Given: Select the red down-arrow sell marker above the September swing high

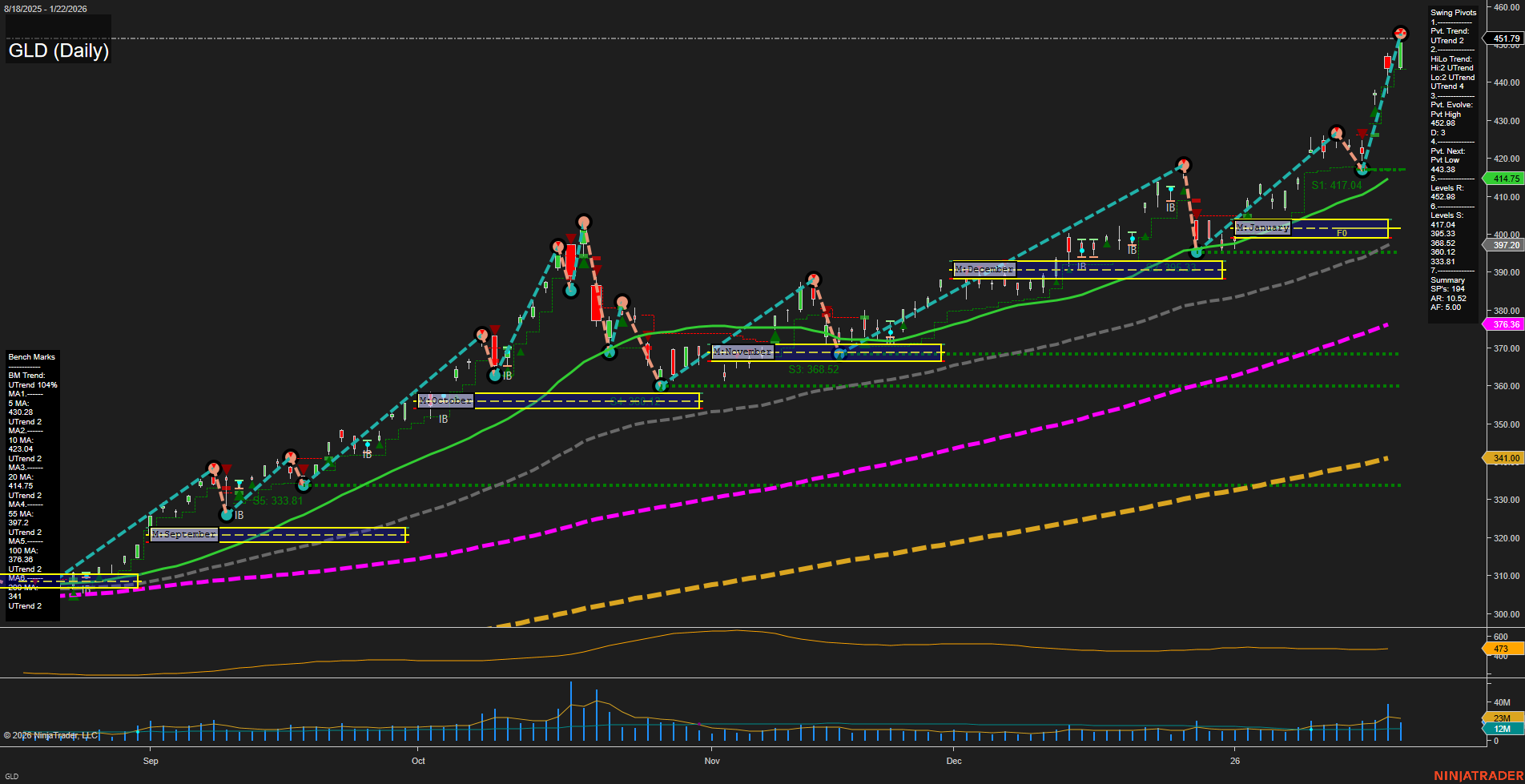Looking at the screenshot, I should (x=225, y=468).
